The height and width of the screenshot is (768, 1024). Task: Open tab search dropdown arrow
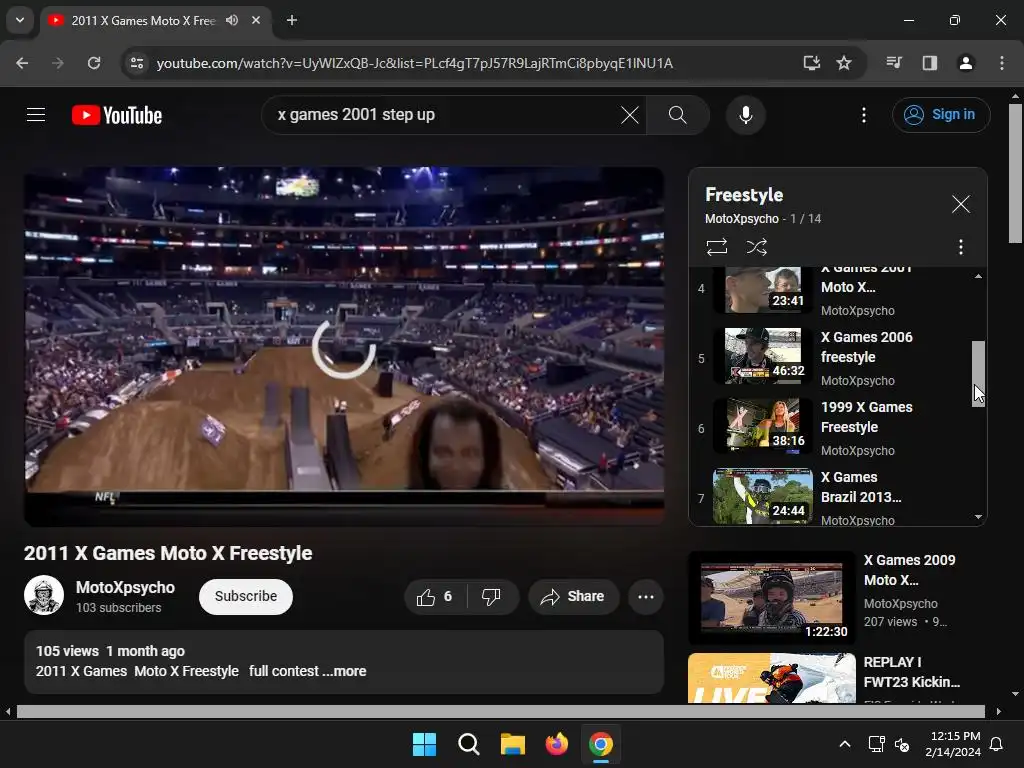point(20,20)
